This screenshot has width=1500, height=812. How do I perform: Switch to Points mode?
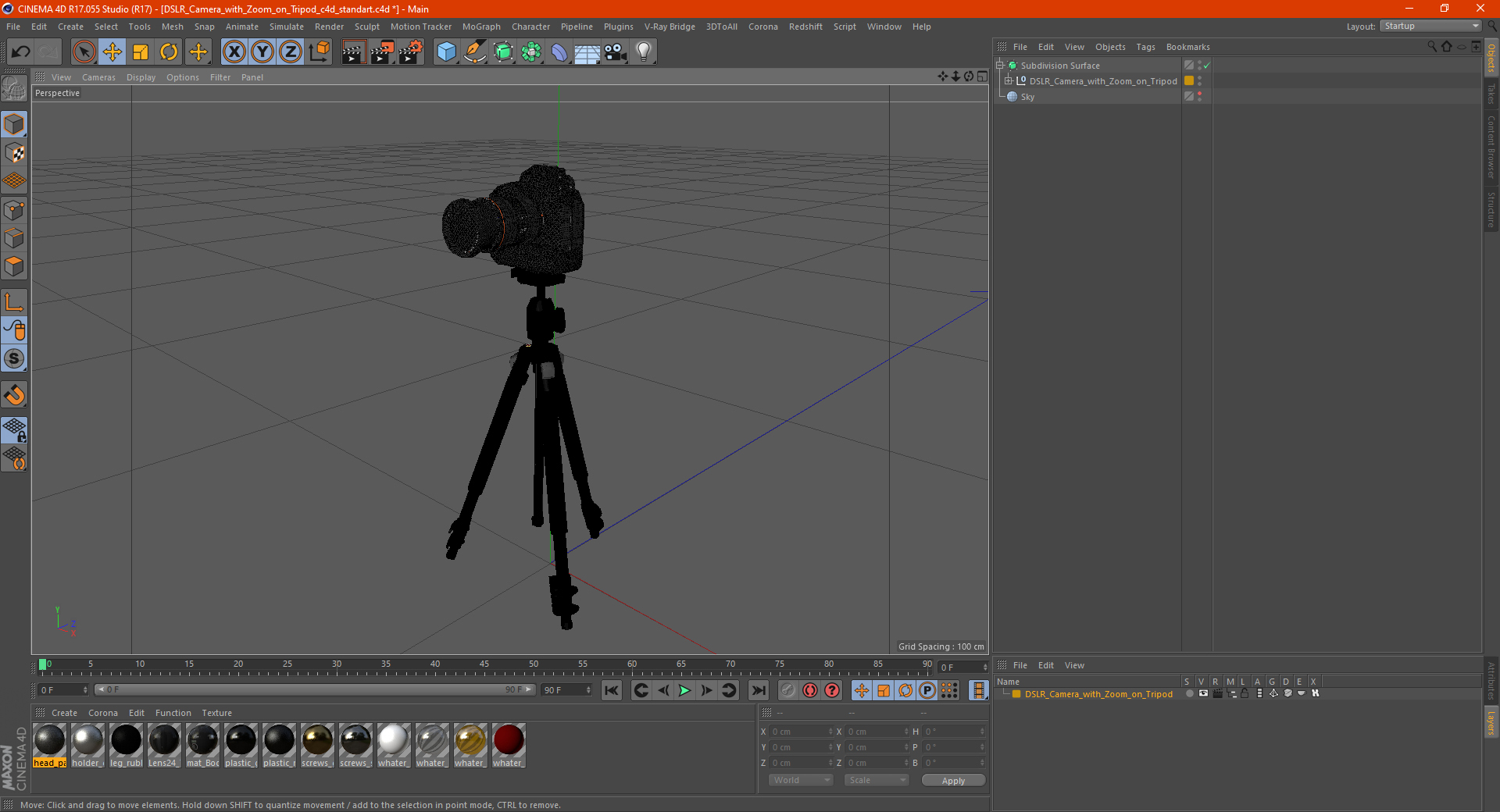14,210
